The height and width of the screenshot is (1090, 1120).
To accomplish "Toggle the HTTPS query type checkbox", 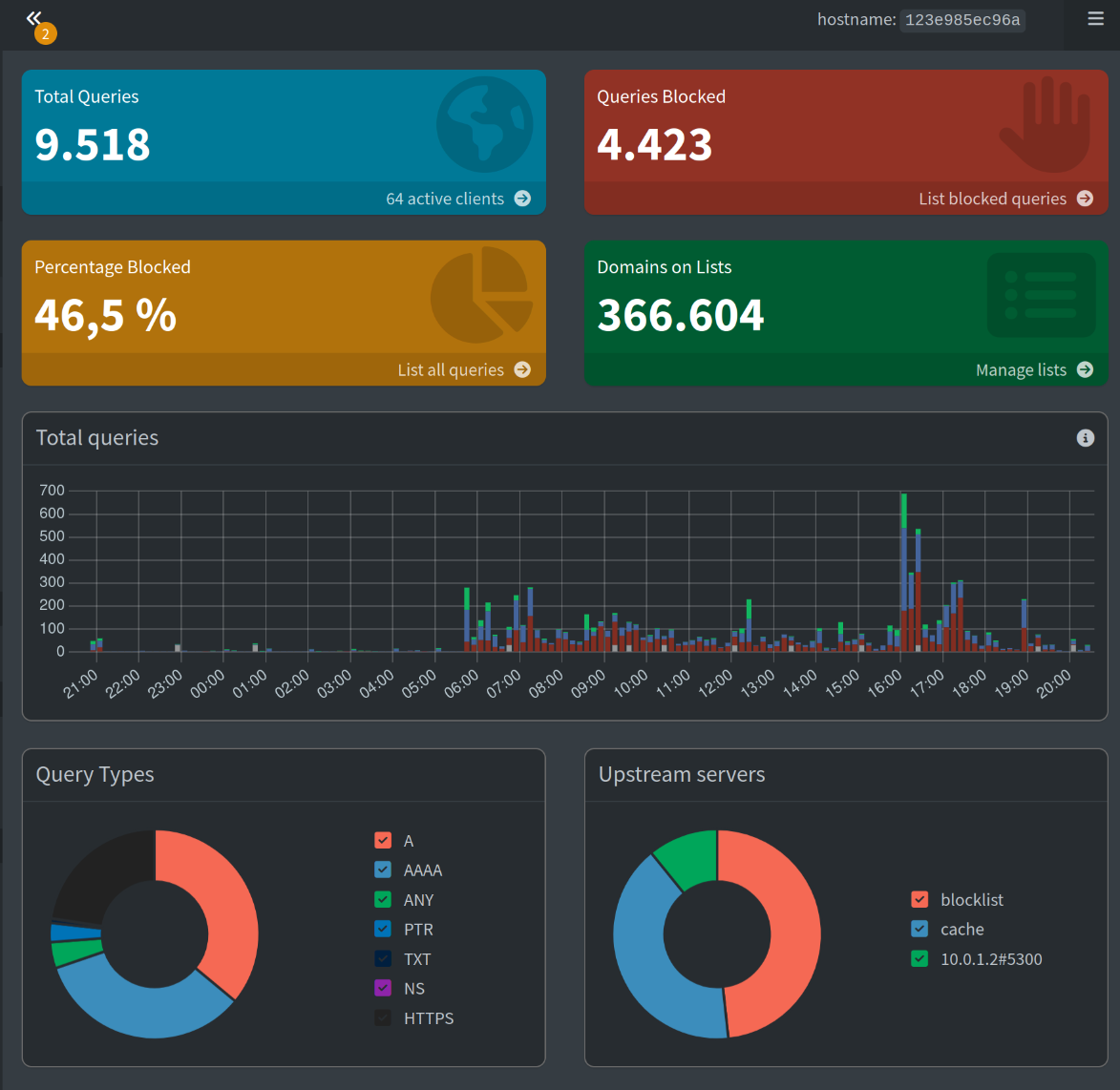I will [x=383, y=1018].
